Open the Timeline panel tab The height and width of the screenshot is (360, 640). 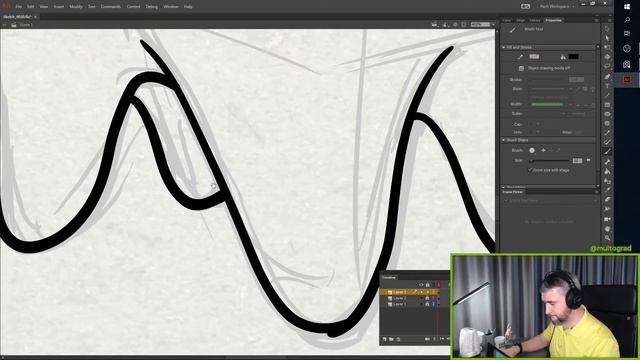coord(389,278)
